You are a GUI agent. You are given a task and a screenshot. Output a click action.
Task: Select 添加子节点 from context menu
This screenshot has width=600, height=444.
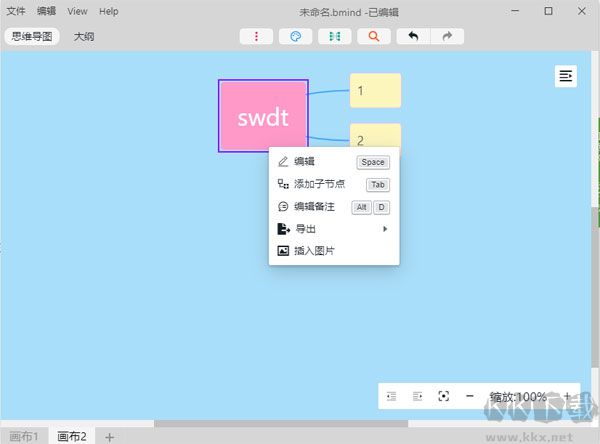(319, 185)
